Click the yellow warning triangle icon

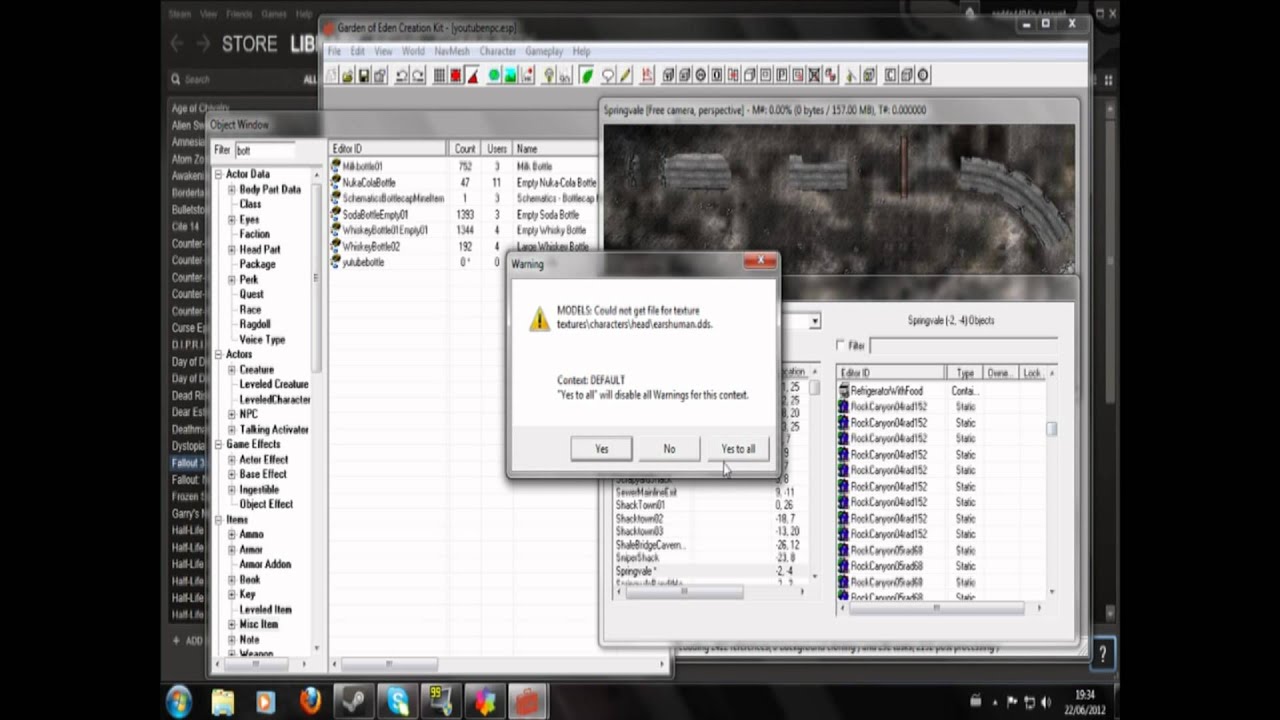point(539,319)
